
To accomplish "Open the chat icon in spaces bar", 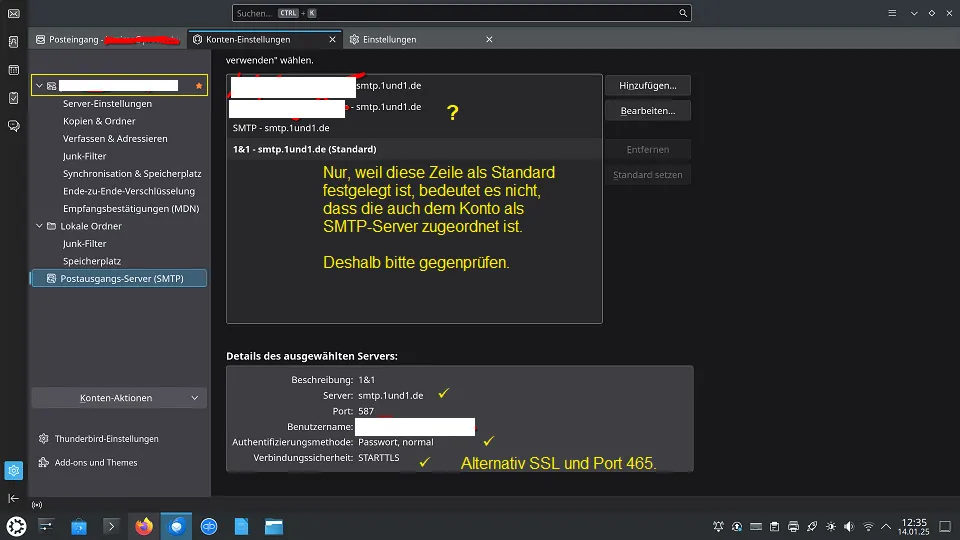I will click(13, 126).
